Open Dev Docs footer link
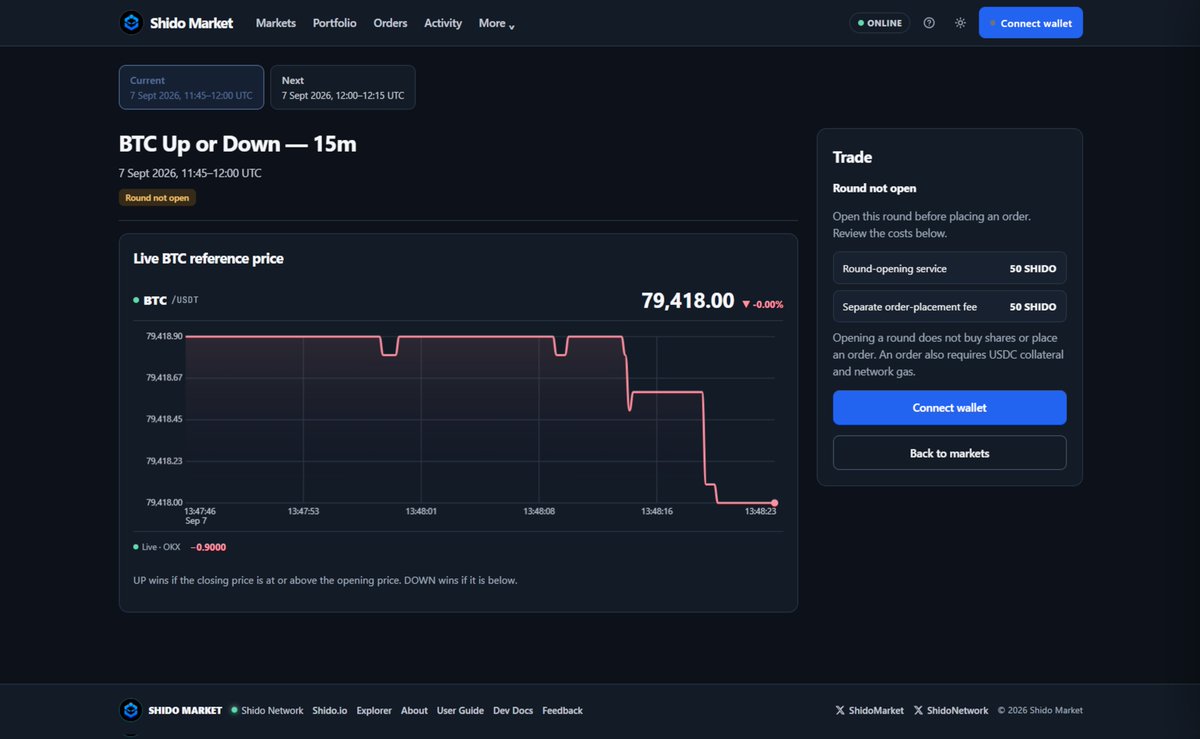 coord(513,711)
